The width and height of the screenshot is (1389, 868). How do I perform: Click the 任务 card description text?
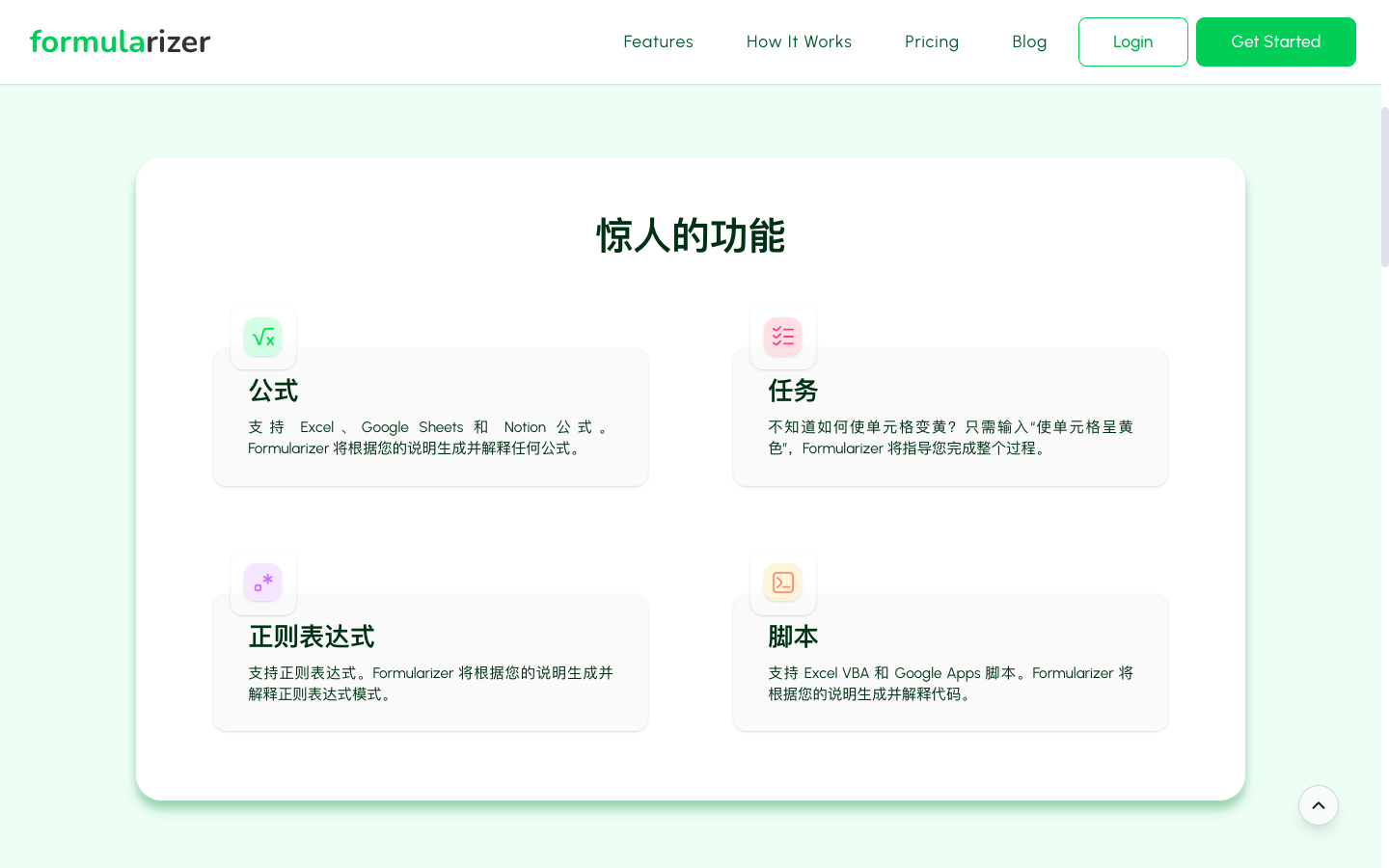tap(950, 437)
